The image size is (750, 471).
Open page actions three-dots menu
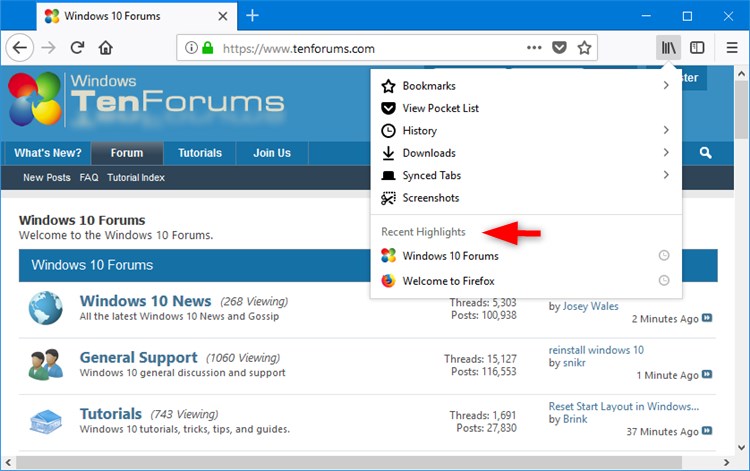tap(534, 47)
